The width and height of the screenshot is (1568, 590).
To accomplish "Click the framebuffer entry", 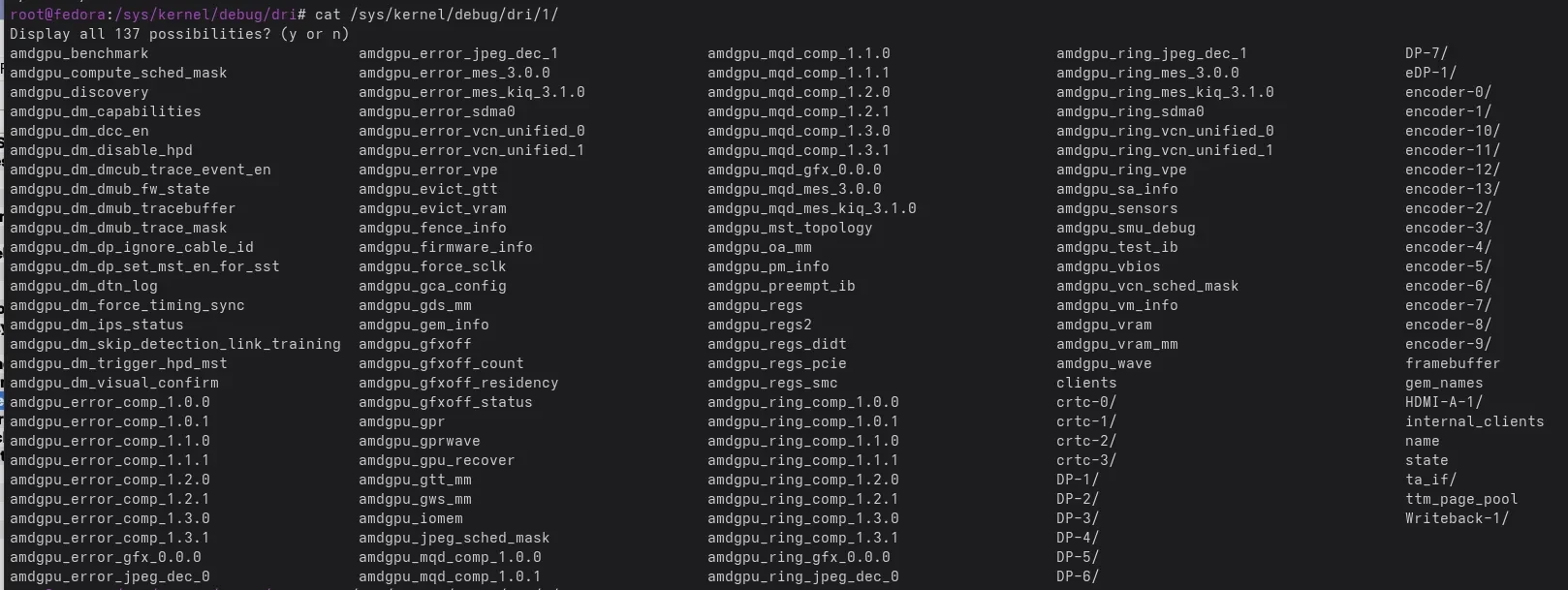I will pyautogui.click(x=1452, y=363).
